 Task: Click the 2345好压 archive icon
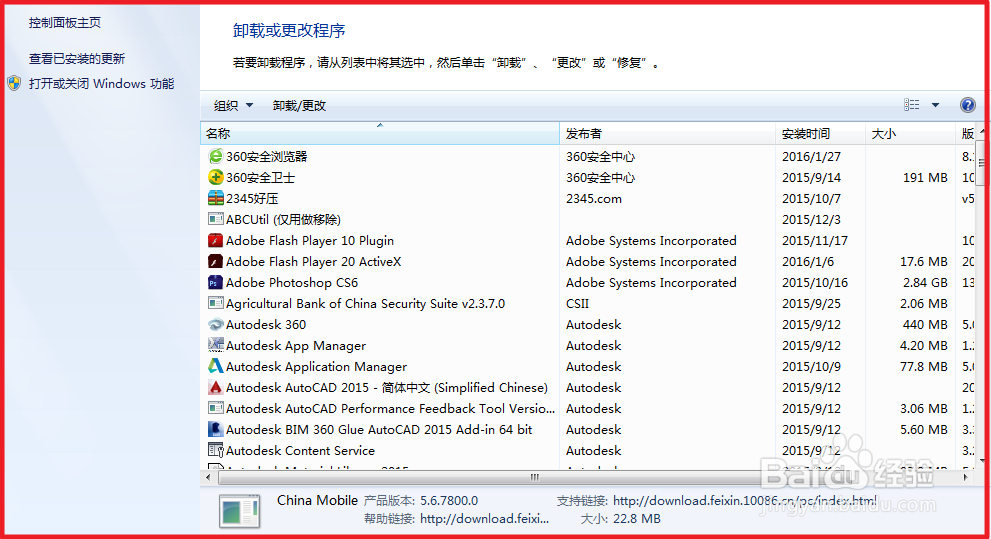pyautogui.click(x=216, y=198)
